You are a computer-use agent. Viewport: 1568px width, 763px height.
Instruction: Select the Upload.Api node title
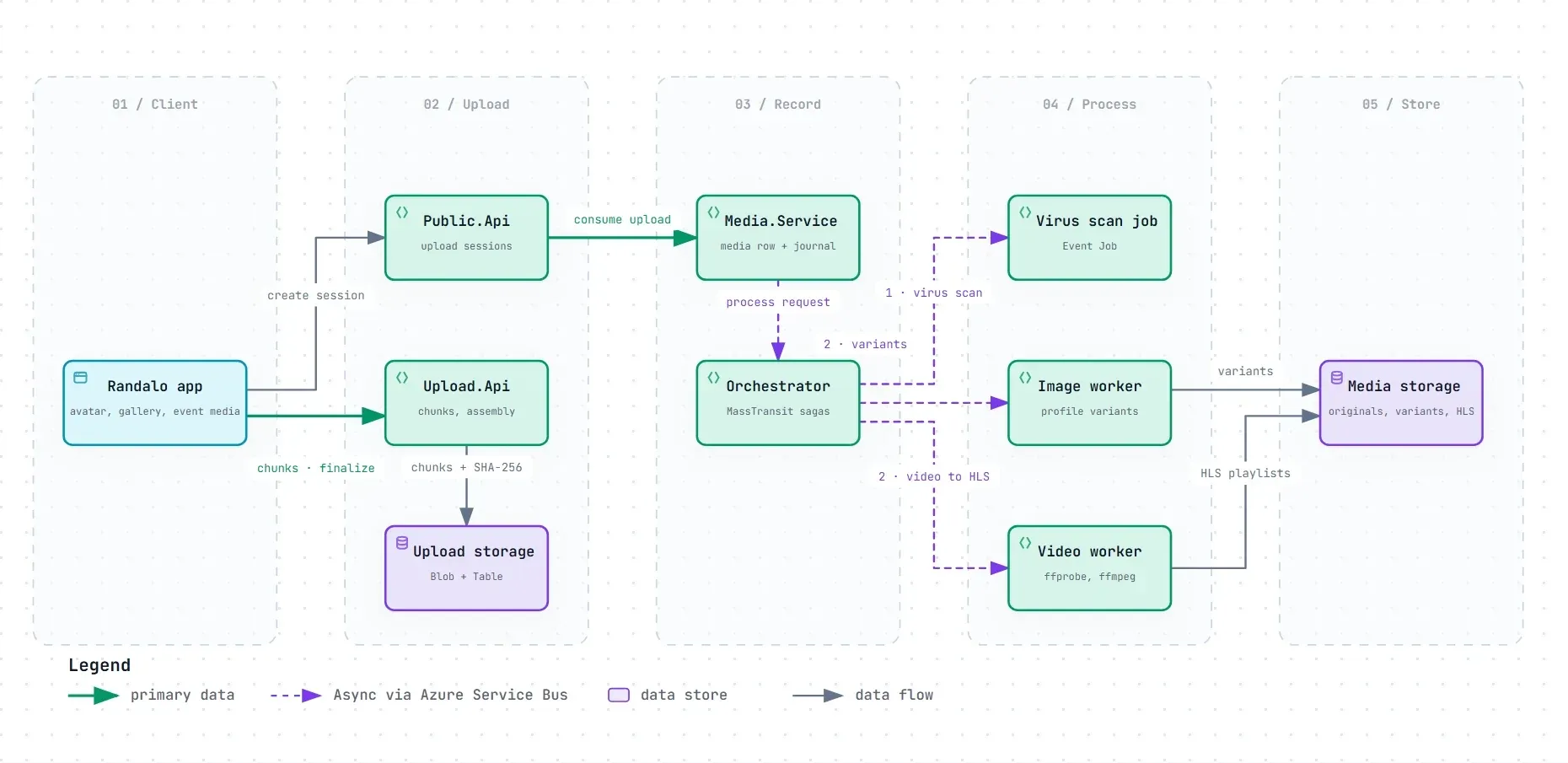point(466,386)
